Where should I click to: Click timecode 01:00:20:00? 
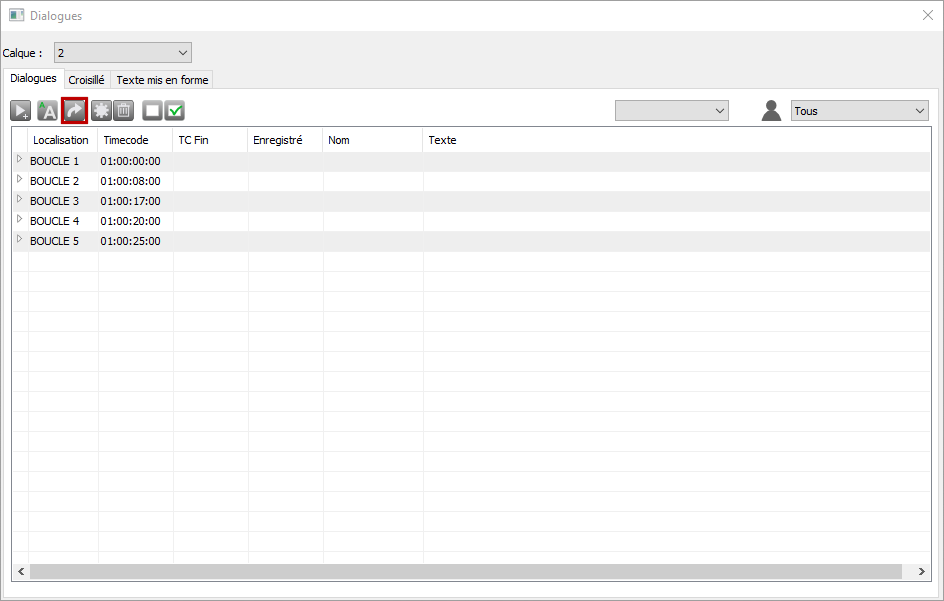[130, 220]
